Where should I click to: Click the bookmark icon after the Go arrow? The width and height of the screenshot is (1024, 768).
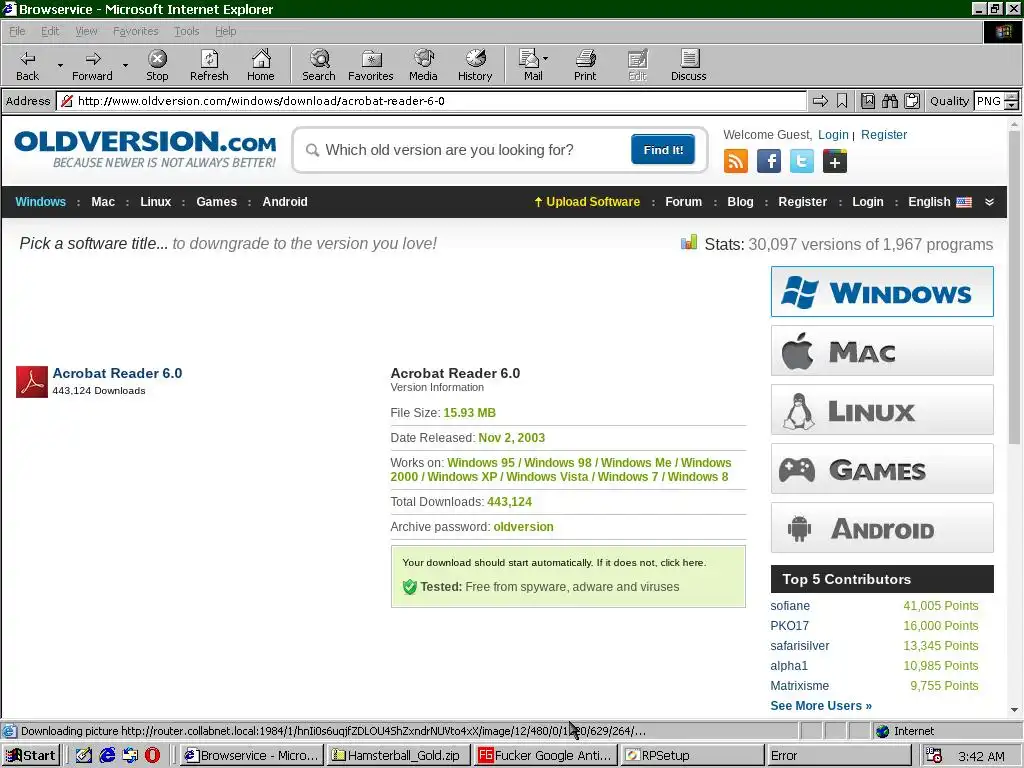(842, 101)
